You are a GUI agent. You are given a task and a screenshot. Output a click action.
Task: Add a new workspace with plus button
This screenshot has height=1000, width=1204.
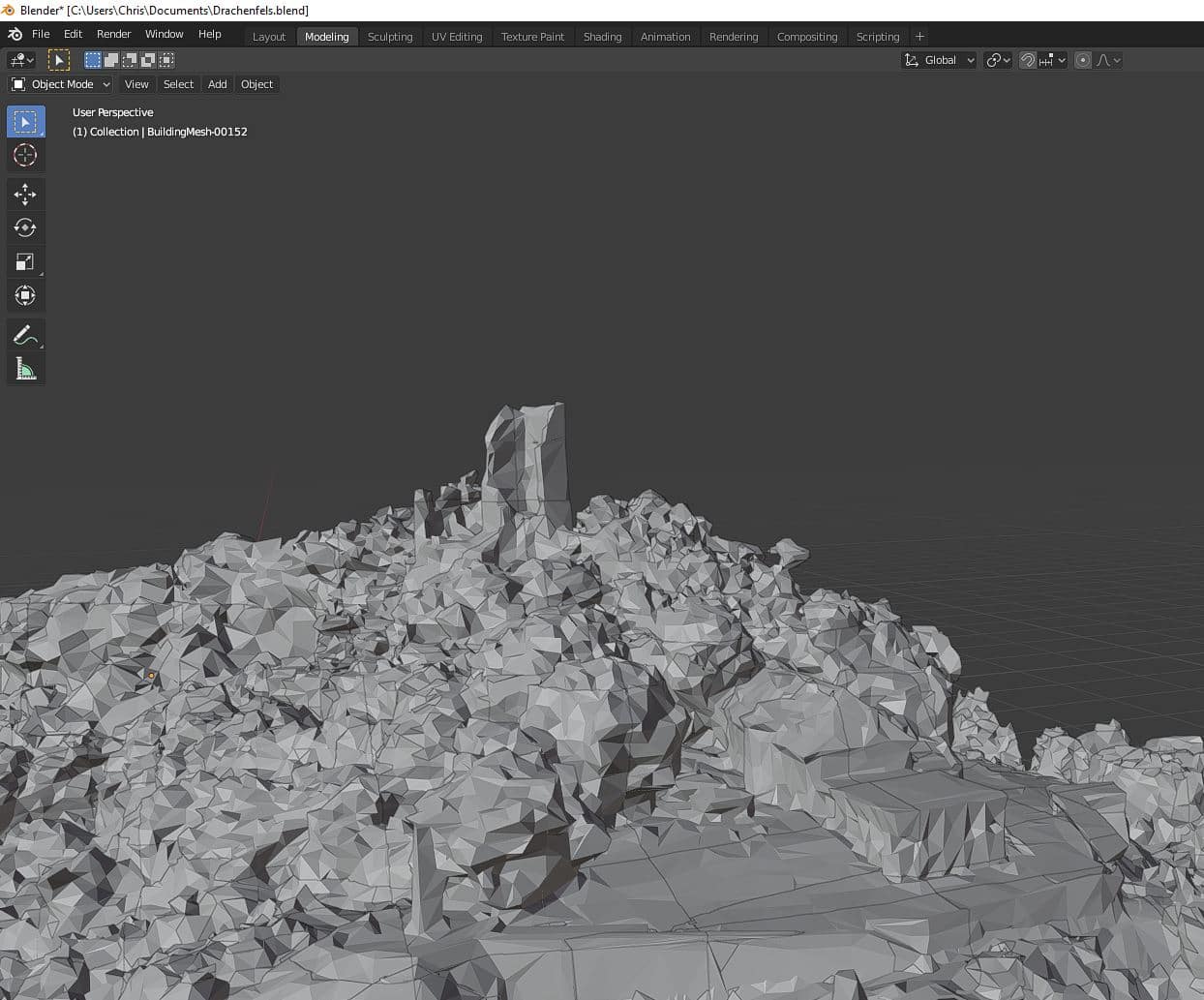point(919,37)
